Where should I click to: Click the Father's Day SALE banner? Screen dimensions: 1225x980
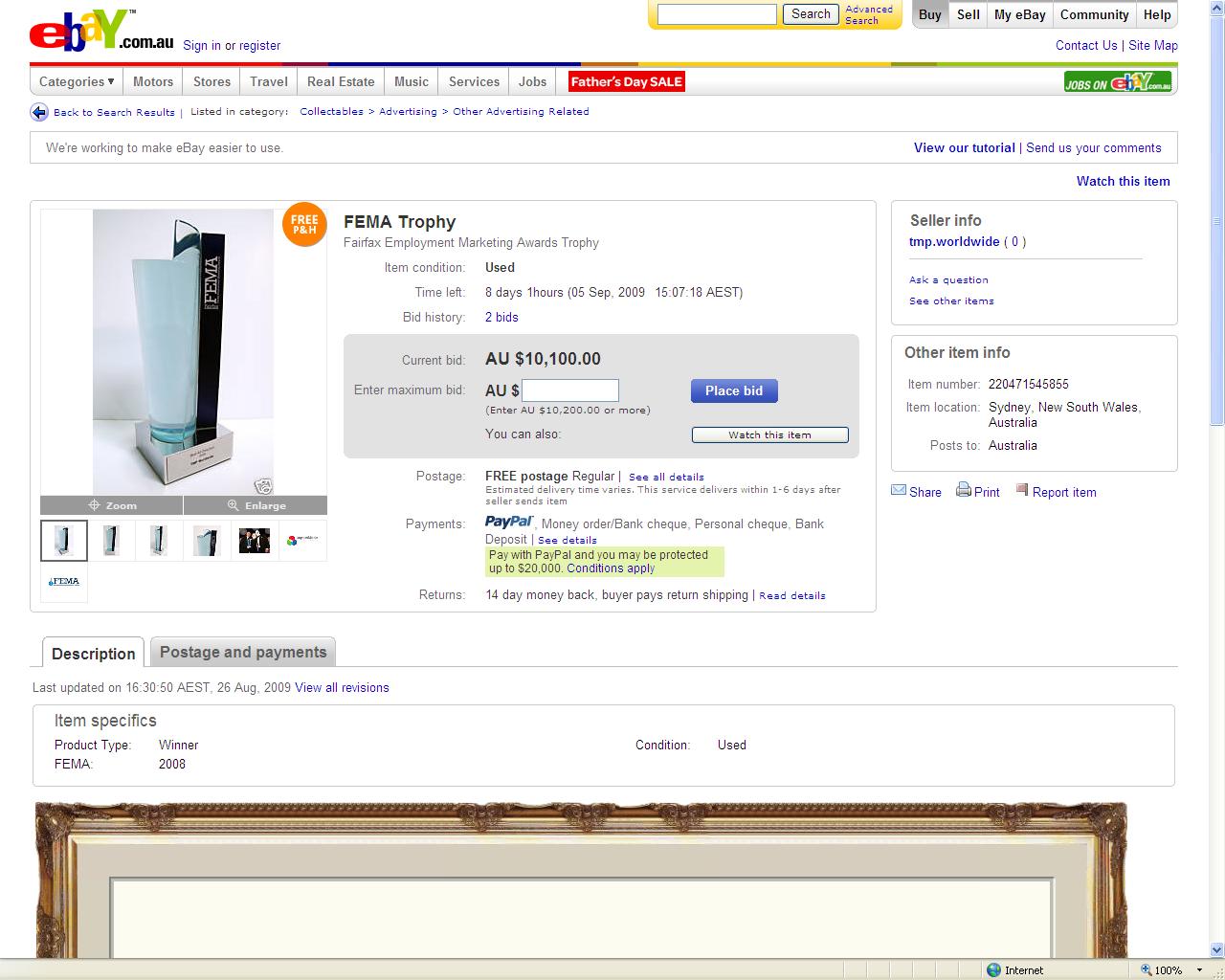(627, 81)
